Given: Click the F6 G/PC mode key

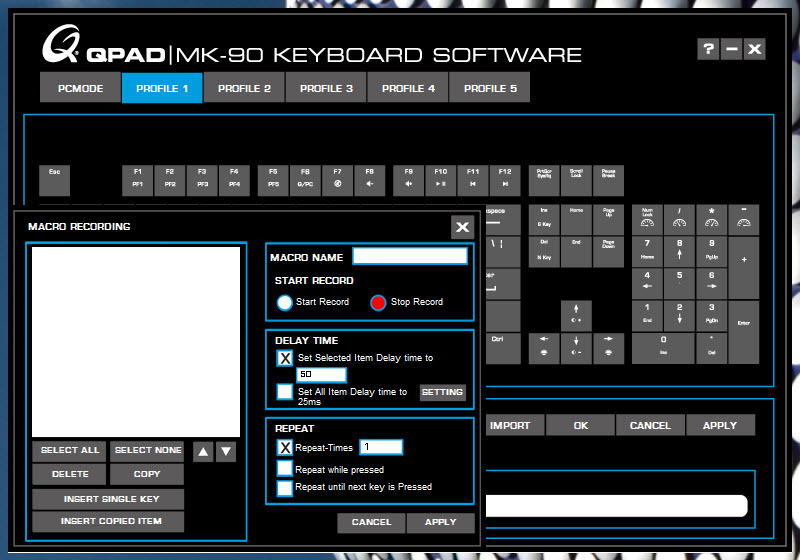Looking at the screenshot, I should (x=305, y=181).
